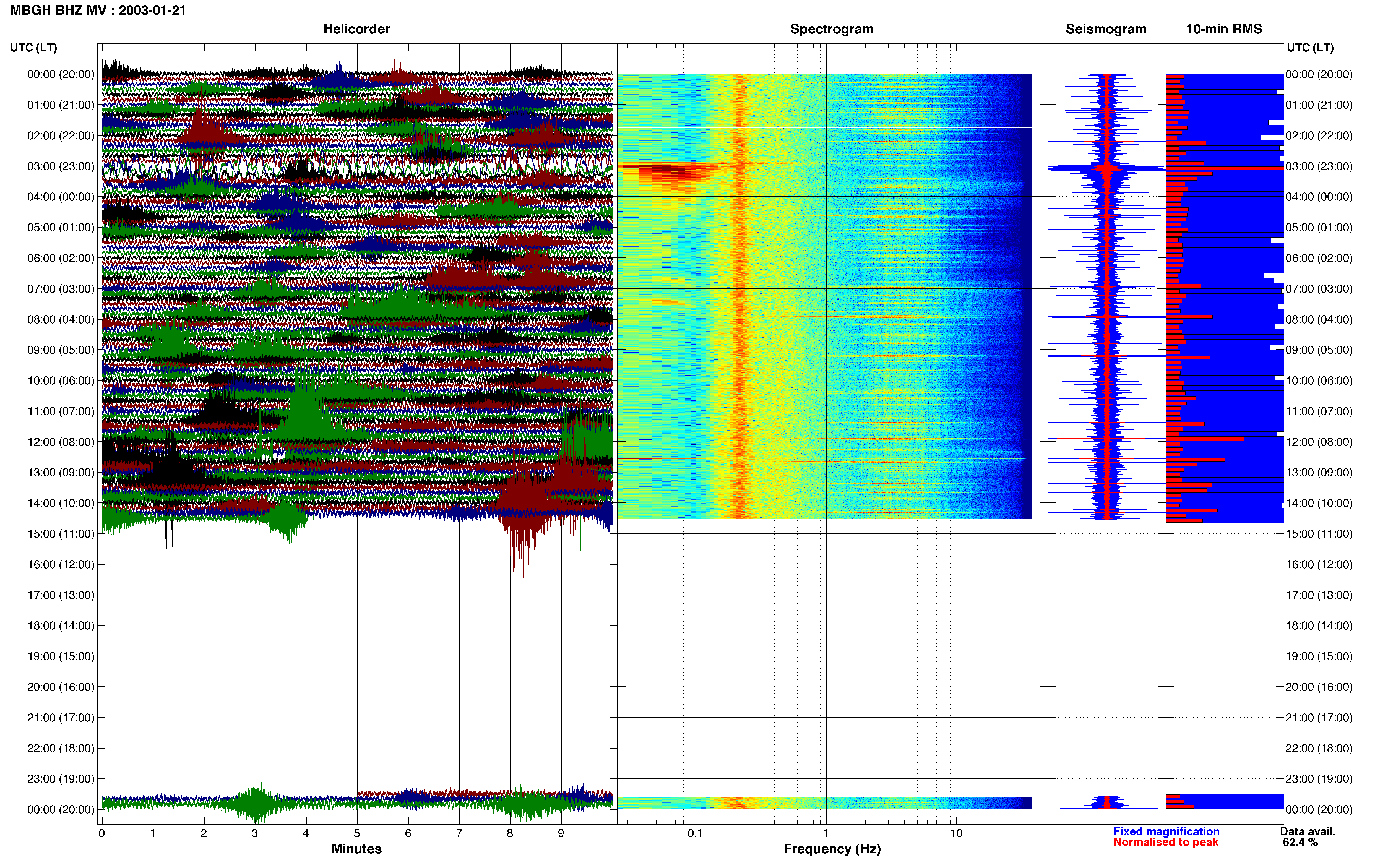Click RMS panel time label '10:00 (06:00)'
Viewport: 1388px width, 868px height.
coord(1319,380)
